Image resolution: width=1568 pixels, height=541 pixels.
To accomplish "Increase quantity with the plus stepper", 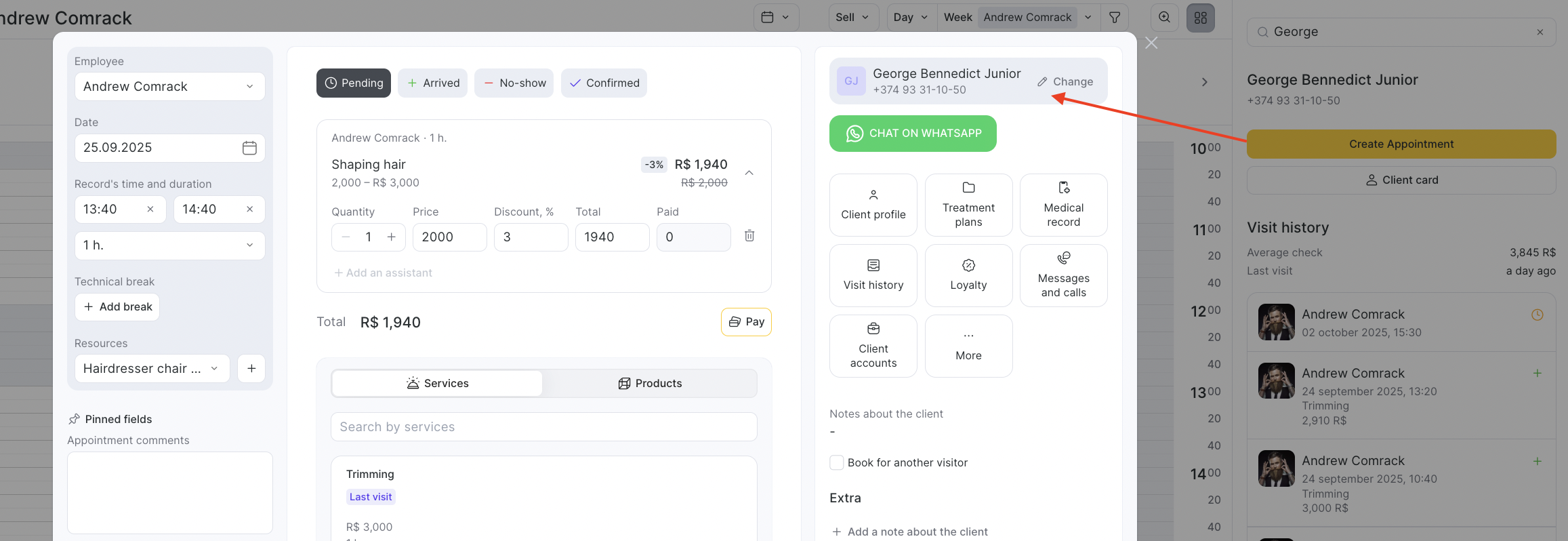I will coord(392,237).
